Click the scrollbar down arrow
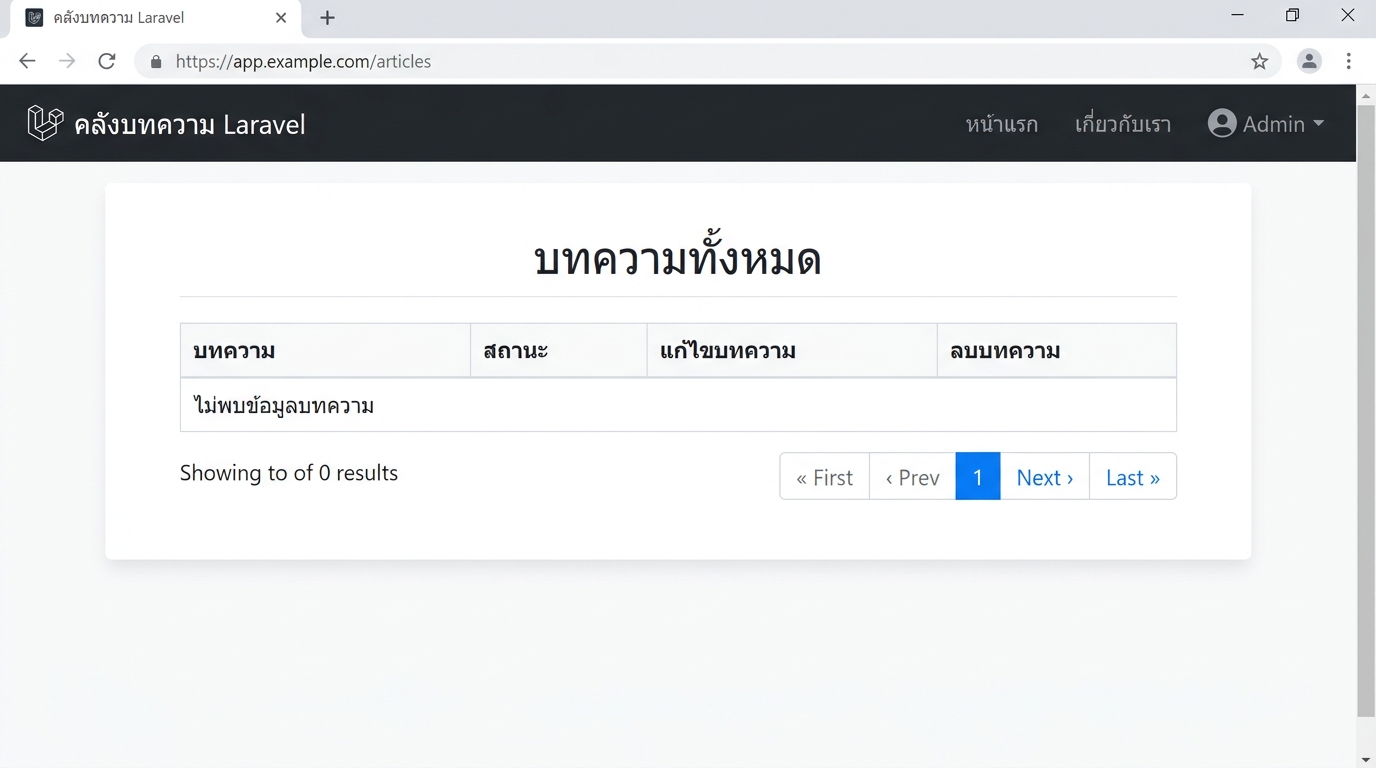The width and height of the screenshot is (1376, 768). 1366,759
